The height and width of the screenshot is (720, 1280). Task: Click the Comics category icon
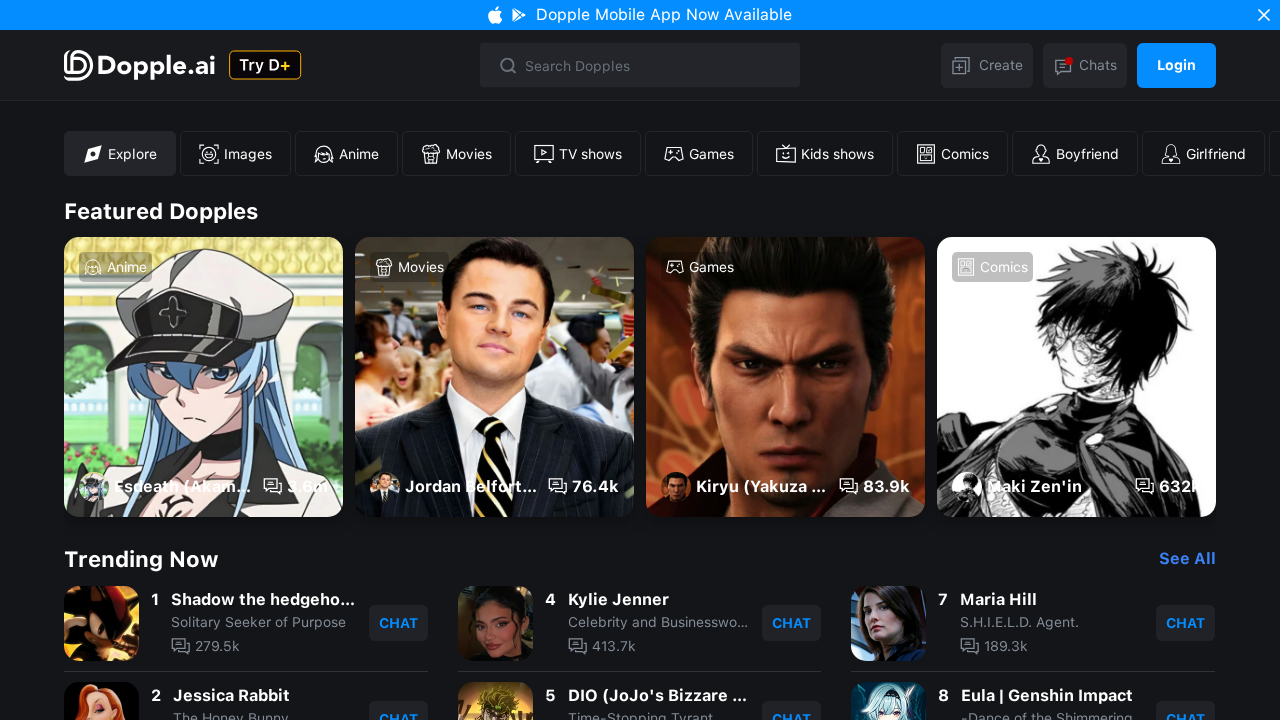(925, 154)
